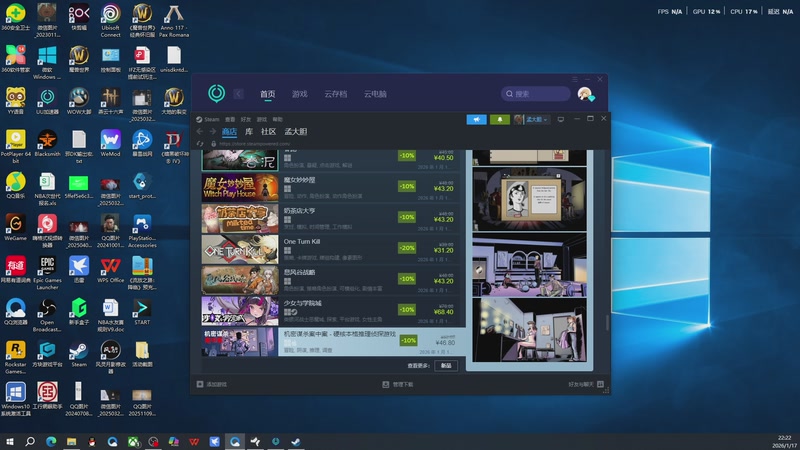Open the highlighted 机密谋杀案中案 game row
Screen dimensions: 800x450
(x=333, y=341)
